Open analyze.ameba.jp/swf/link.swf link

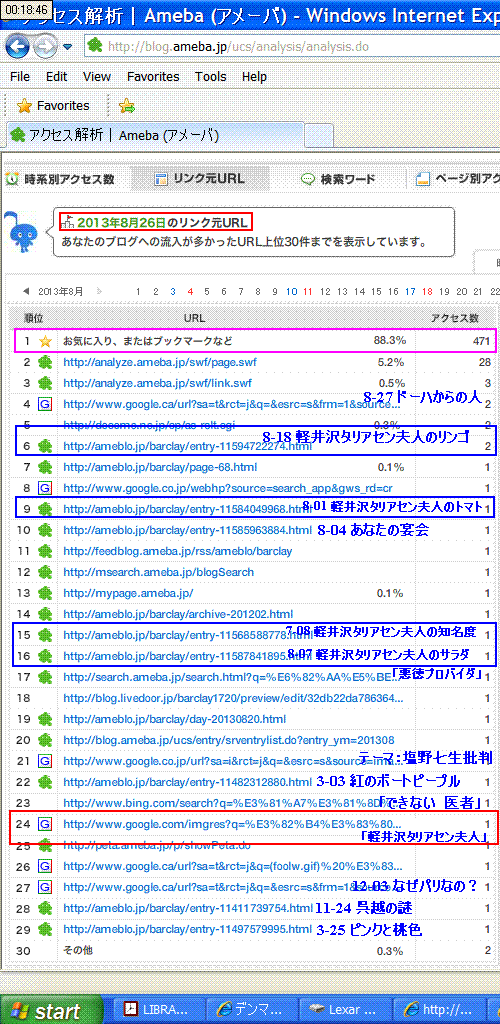point(157,383)
